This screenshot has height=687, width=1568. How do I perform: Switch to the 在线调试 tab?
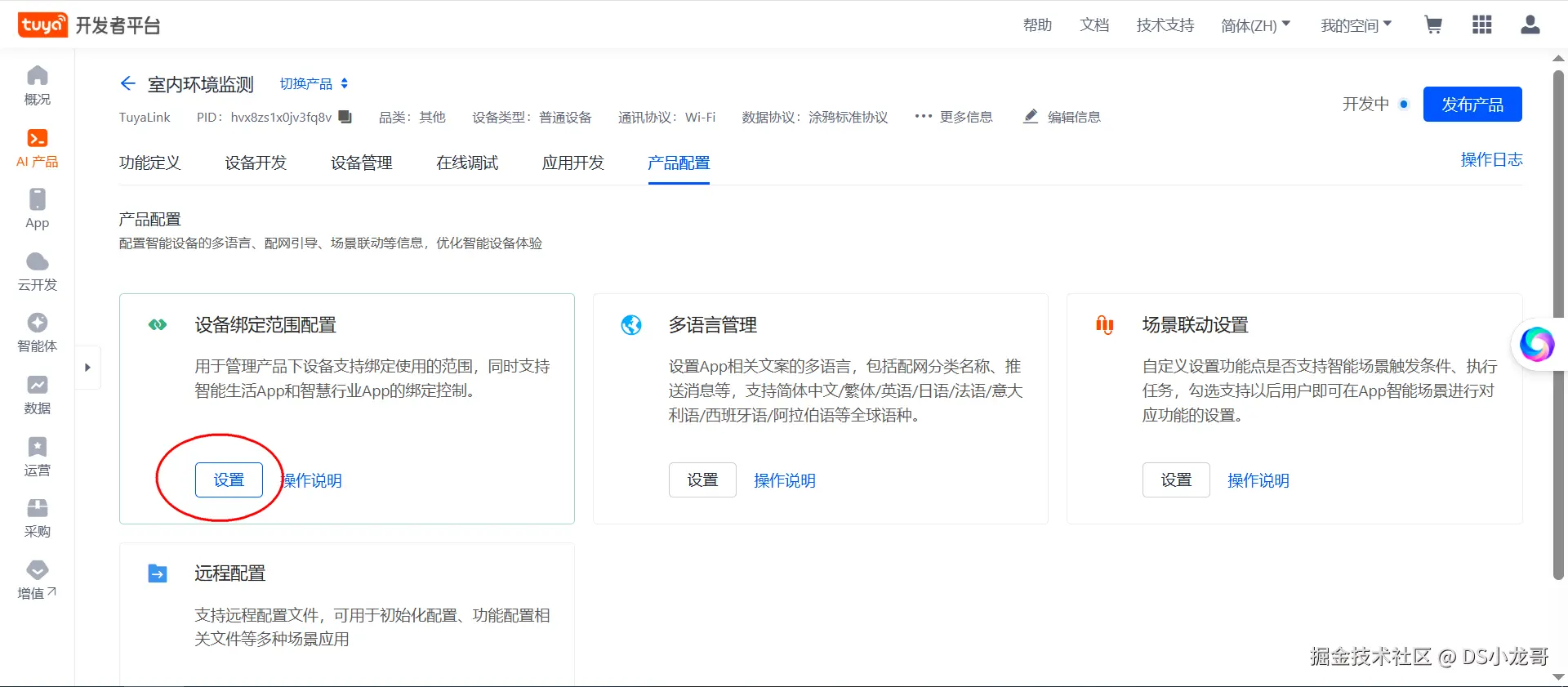point(467,163)
